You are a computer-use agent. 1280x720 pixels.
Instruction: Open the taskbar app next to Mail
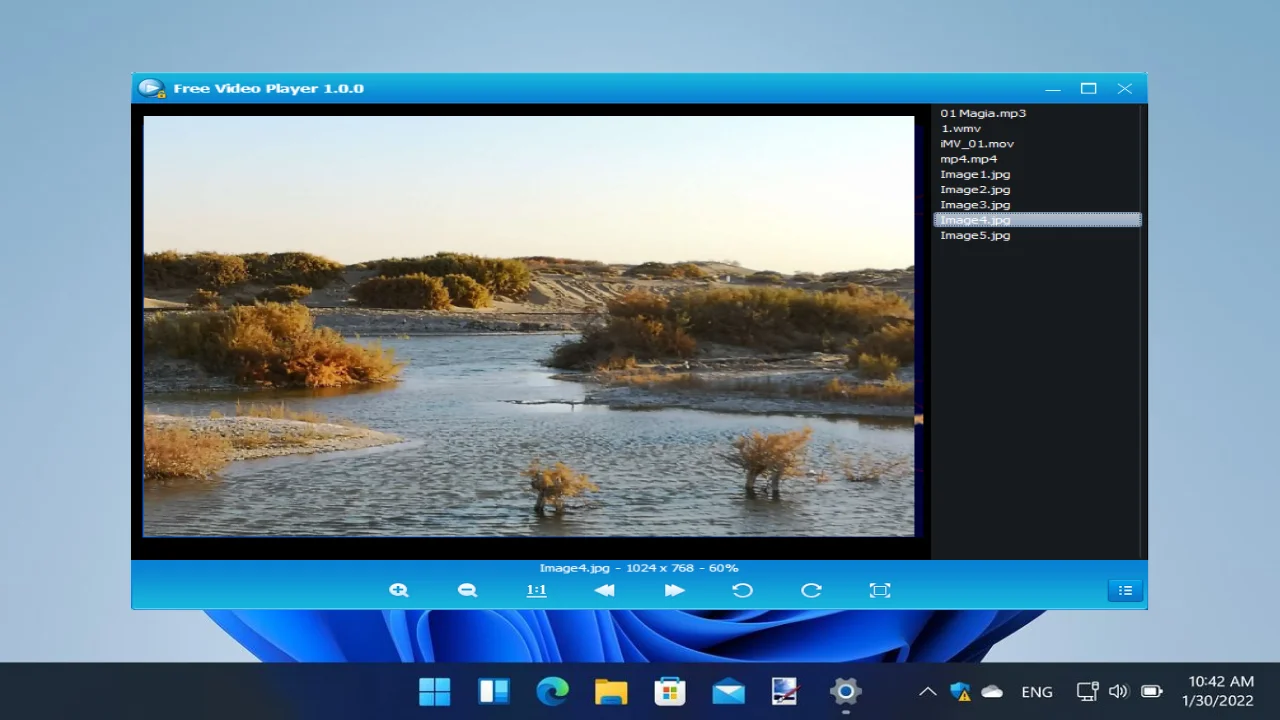pos(786,691)
